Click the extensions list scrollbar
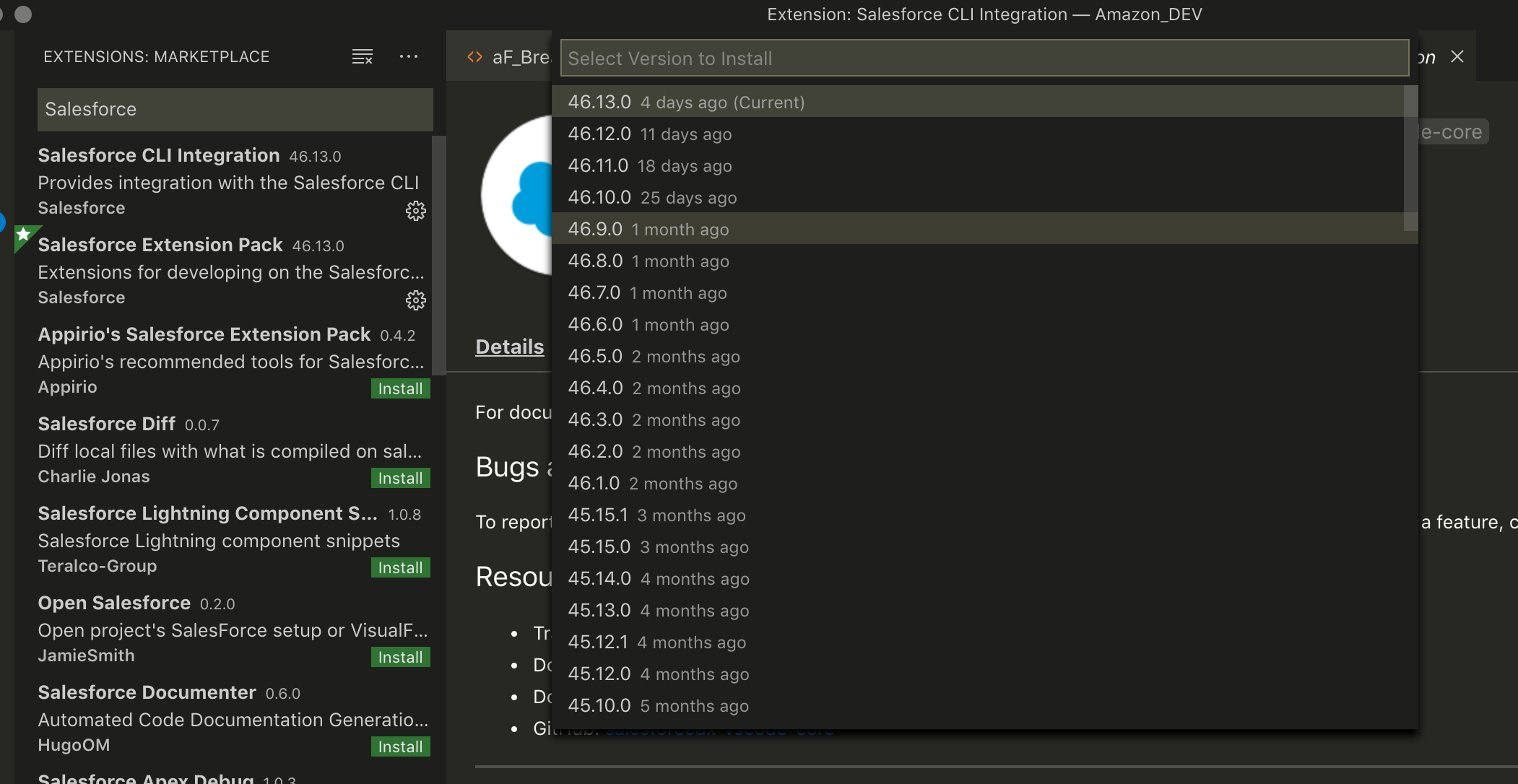Viewport: 1518px width, 784px height. pyautogui.click(x=438, y=256)
